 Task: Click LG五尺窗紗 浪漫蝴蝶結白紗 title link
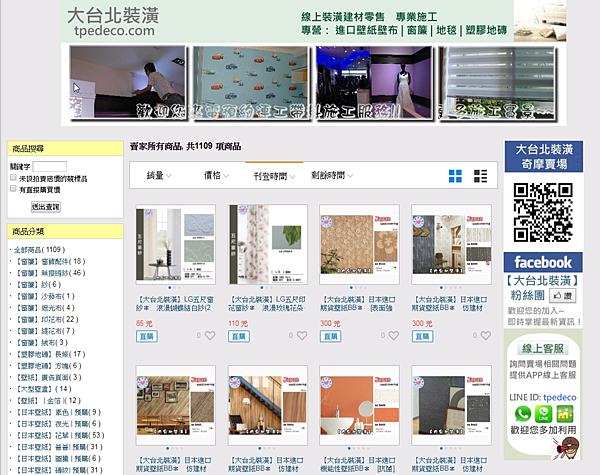[x=175, y=304]
